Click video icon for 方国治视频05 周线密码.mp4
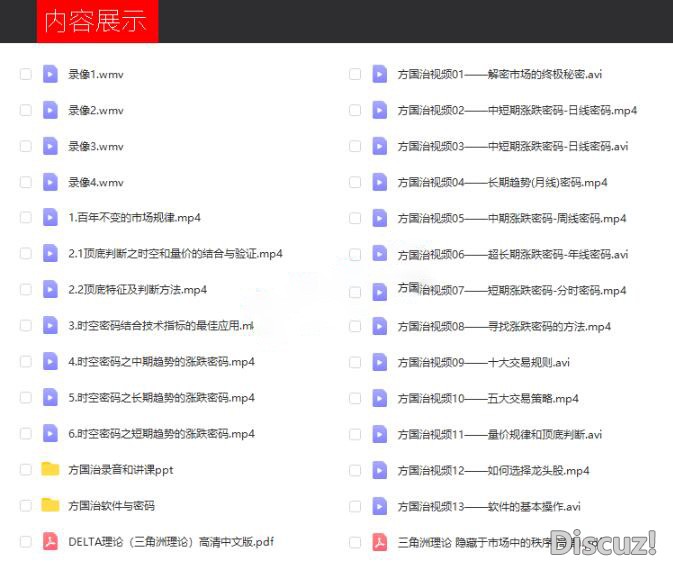673x567 pixels. click(379, 218)
